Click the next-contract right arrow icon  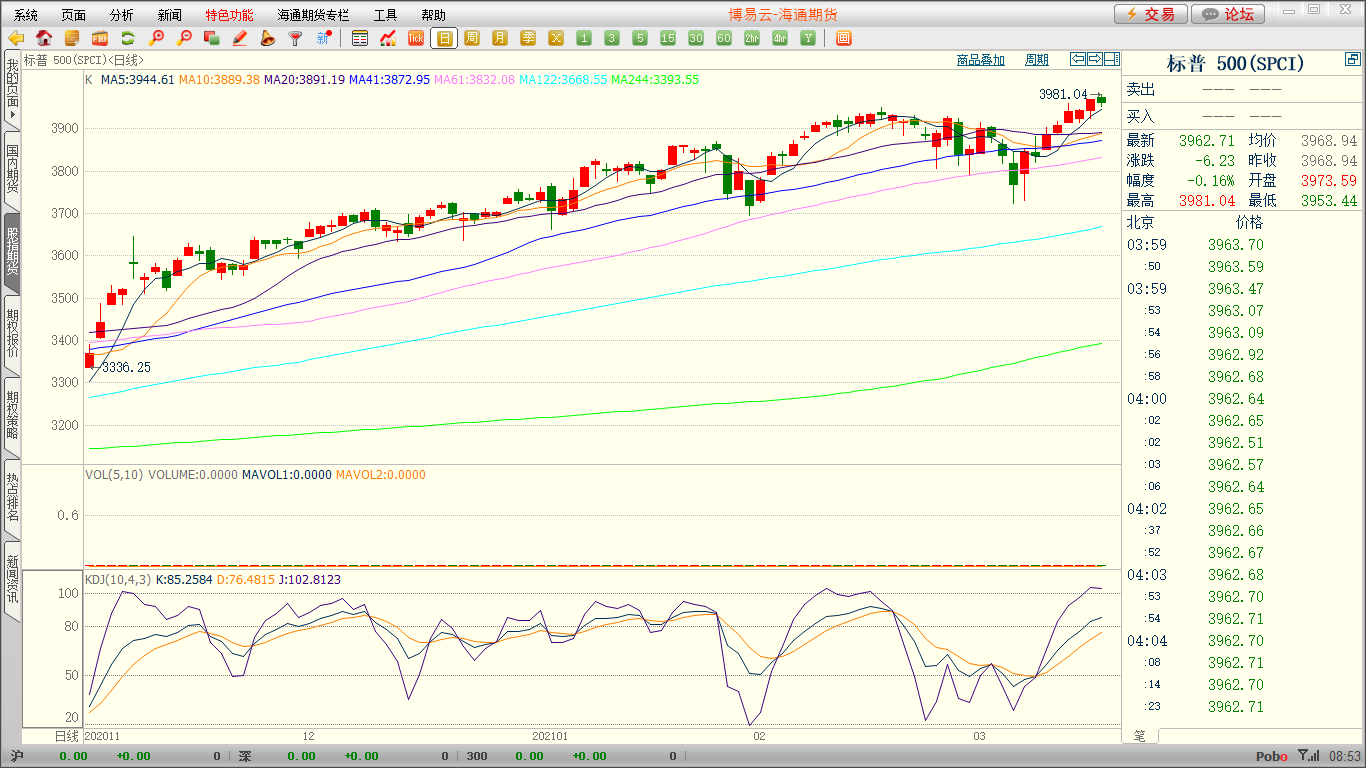pos(1094,59)
